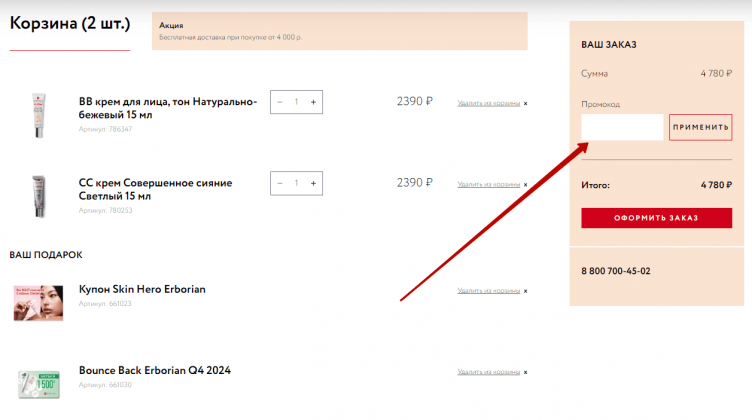Image resolution: width=752 pixels, height=420 pixels.
Task: Remove Купон Skin Hero via Удалить из корзины link
Action: click(488, 291)
